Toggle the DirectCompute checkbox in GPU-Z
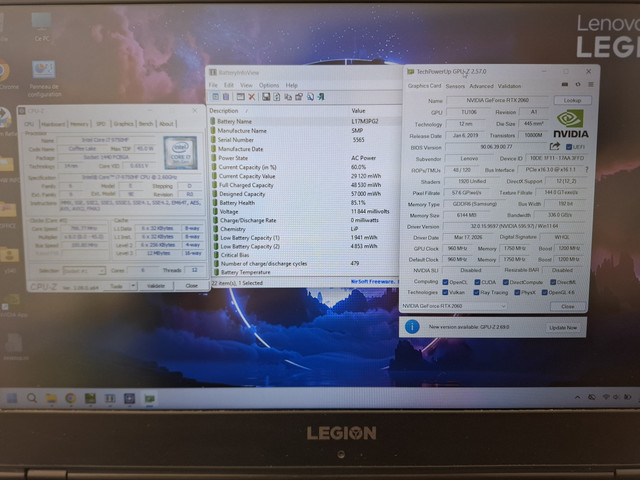Image resolution: width=640 pixels, height=480 pixels. coord(506,282)
